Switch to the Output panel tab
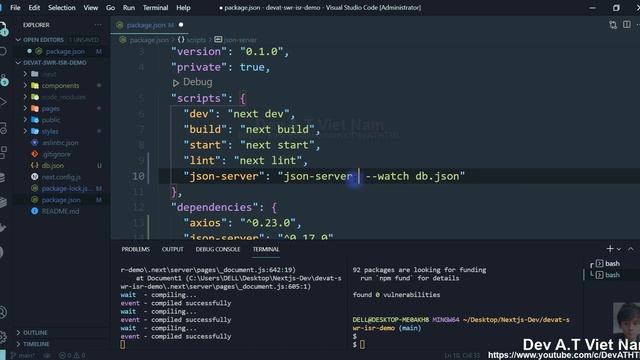The image size is (640, 360). [x=173, y=249]
